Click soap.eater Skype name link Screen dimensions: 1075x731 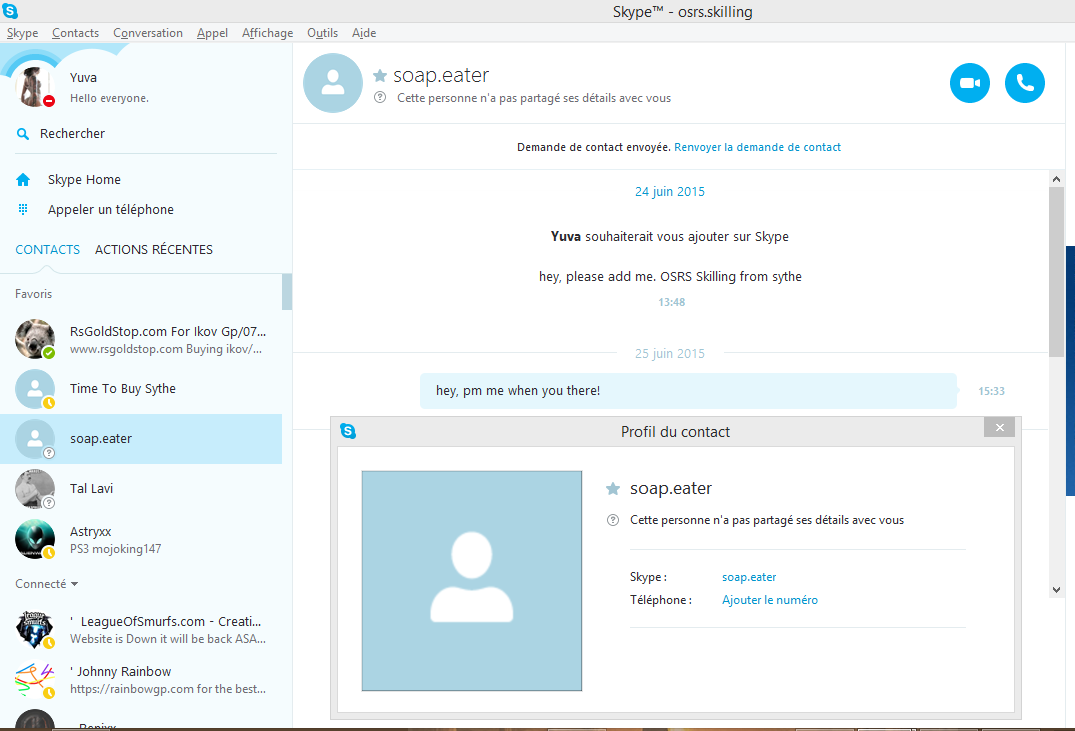pos(749,577)
